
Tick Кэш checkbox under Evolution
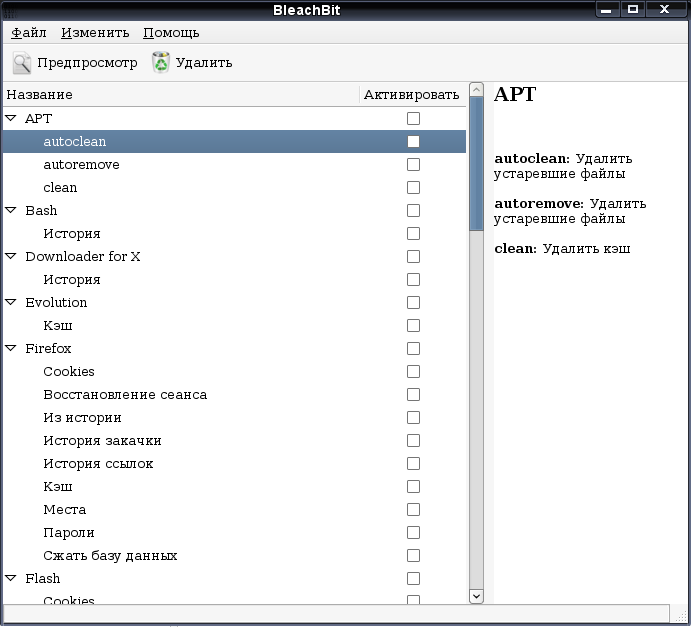click(x=413, y=326)
